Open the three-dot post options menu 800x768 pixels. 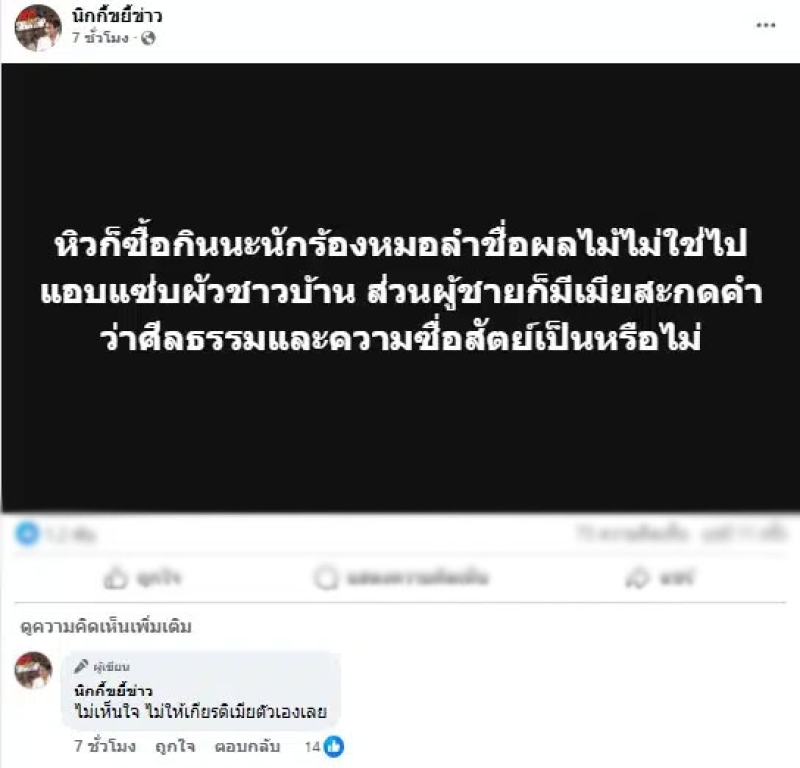point(765,25)
